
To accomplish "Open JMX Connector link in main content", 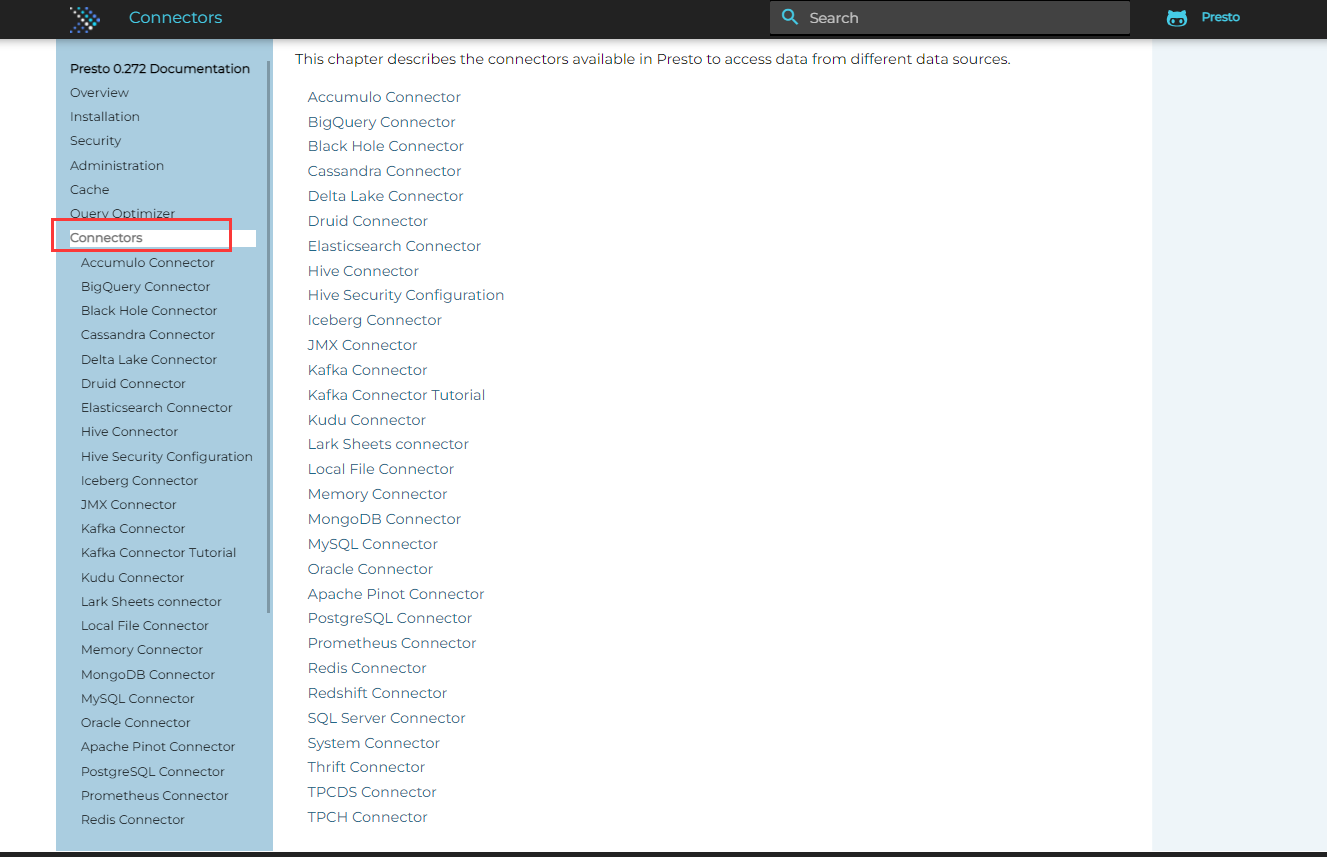I will tap(363, 345).
